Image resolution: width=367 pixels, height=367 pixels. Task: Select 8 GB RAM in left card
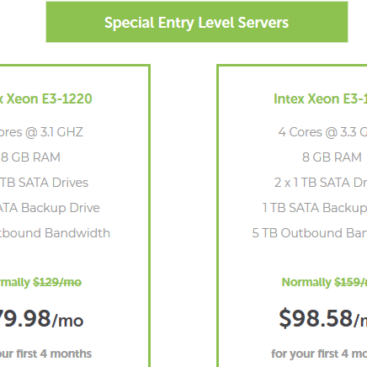(30, 157)
